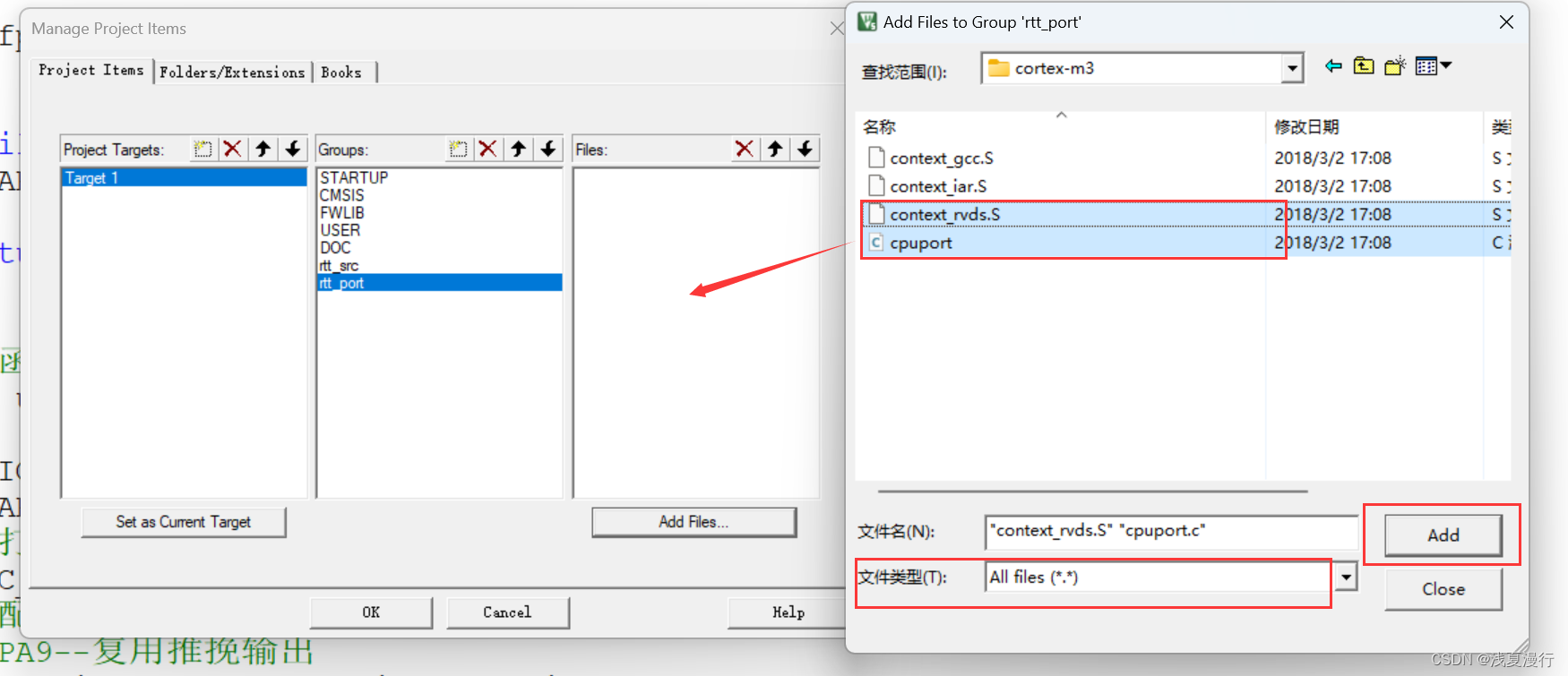Click Close in Add Files dialog
The width and height of the screenshot is (1568, 676).
point(1443,589)
